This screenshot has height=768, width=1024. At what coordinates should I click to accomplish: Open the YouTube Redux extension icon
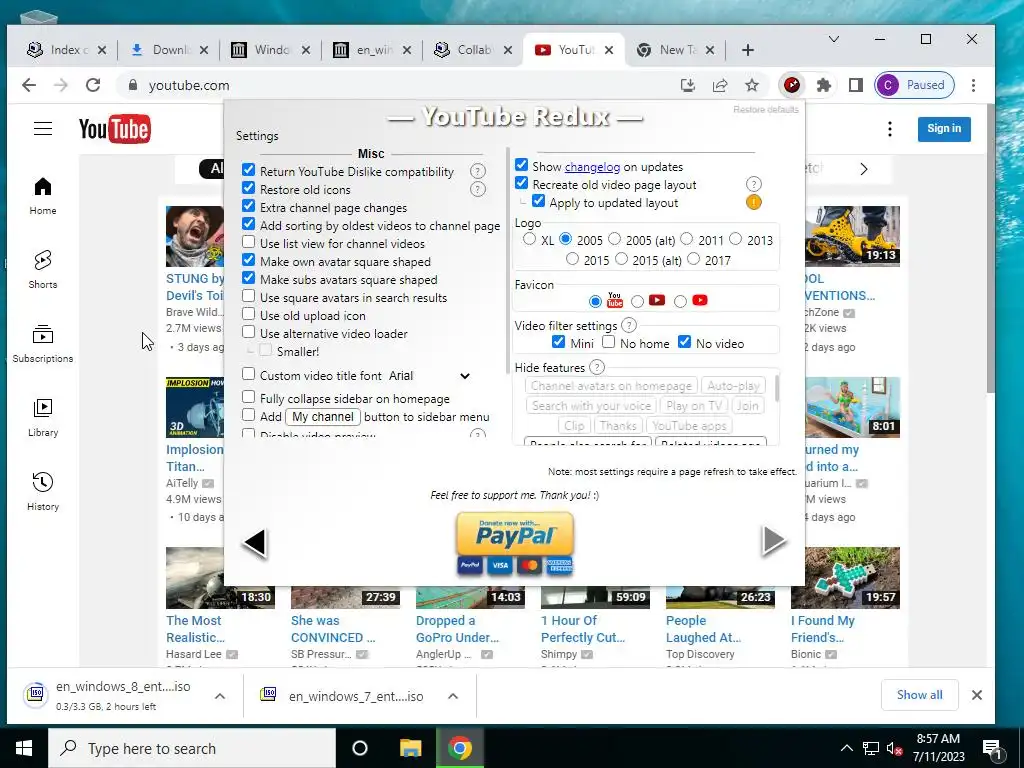pos(792,85)
